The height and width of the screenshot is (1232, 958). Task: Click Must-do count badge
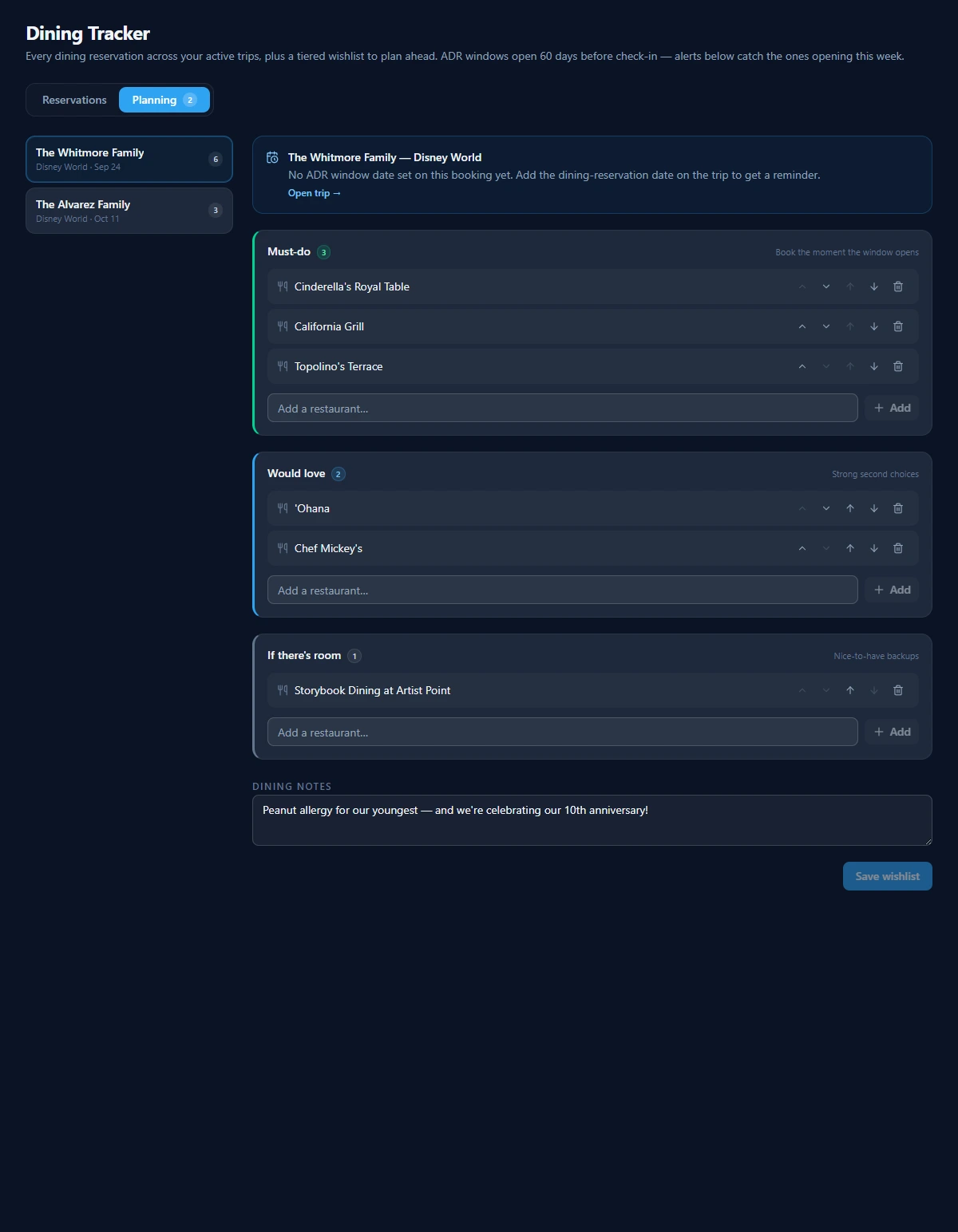pyautogui.click(x=324, y=252)
